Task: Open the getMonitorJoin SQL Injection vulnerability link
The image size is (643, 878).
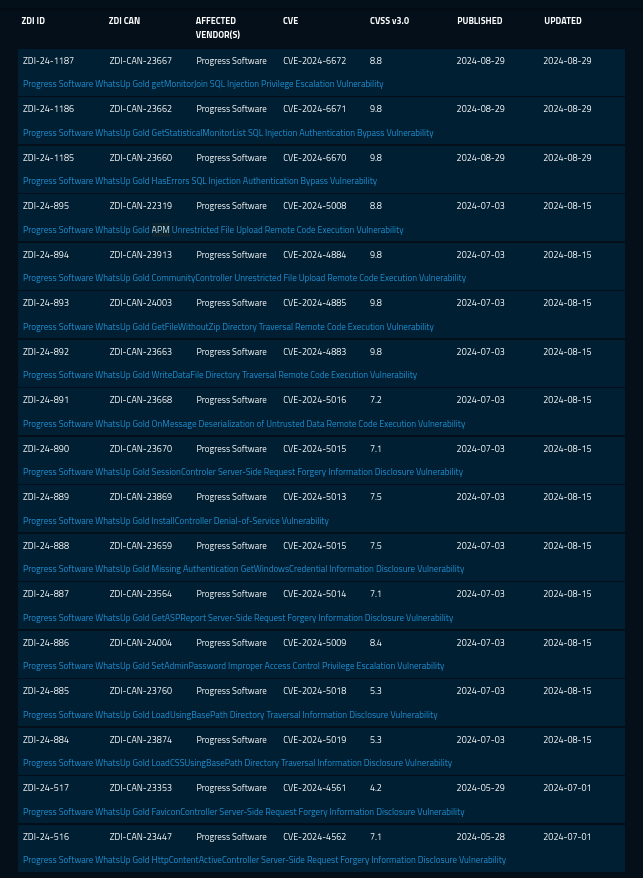Action: point(202,84)
